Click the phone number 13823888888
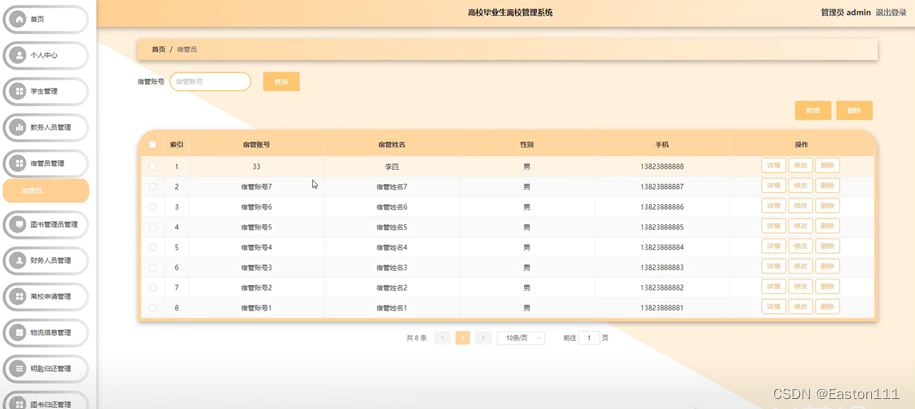 662,167
